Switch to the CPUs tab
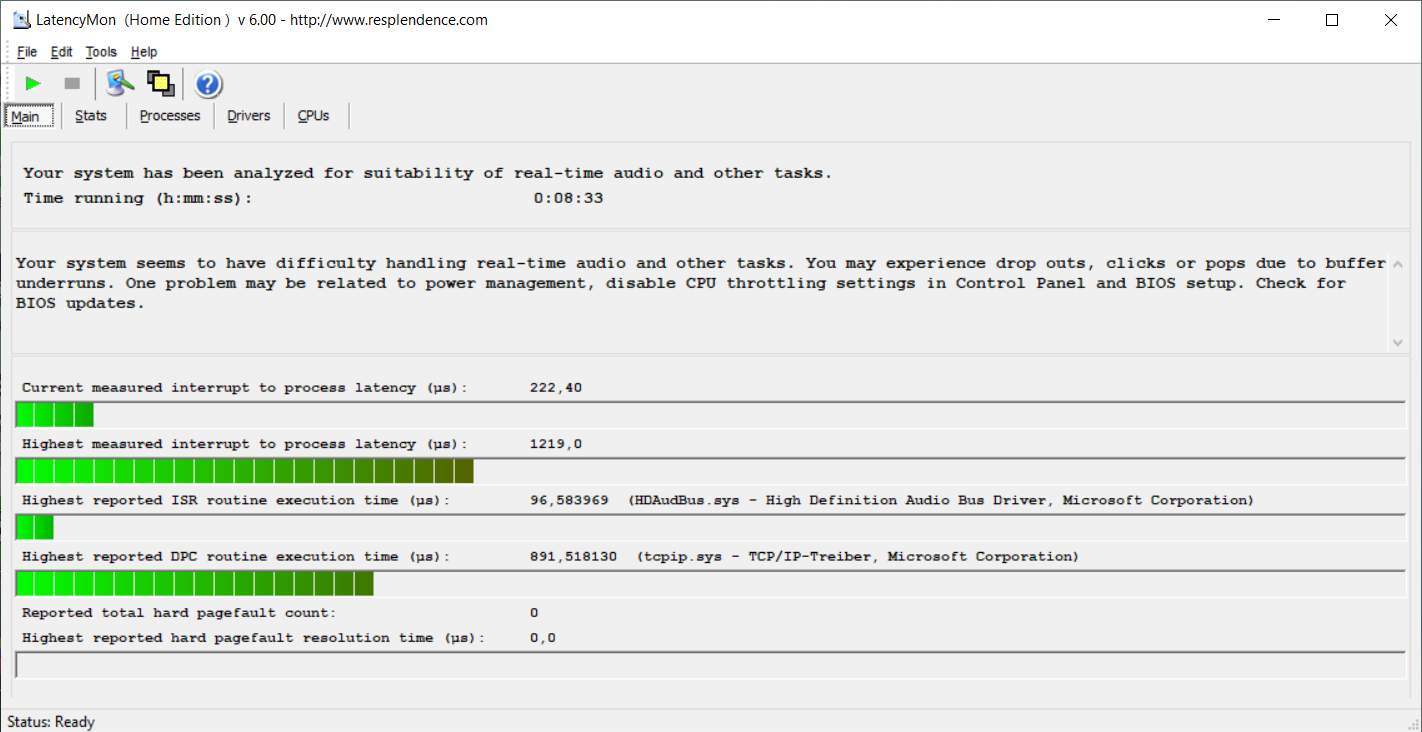Image resolution: width=1422 pixels, height=732 pixels. 314,116
